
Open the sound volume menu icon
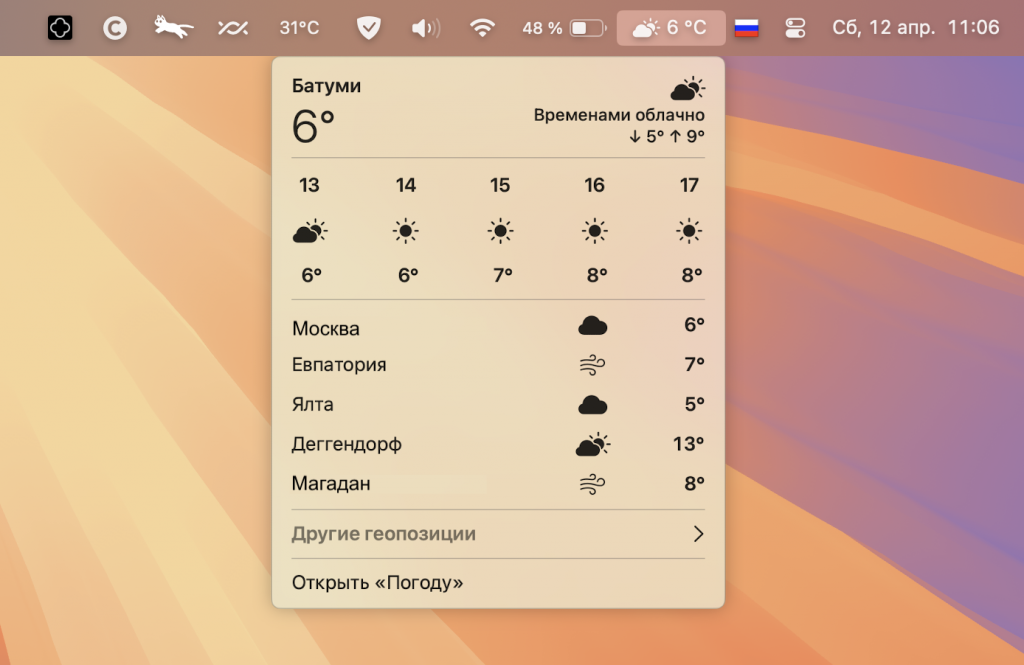426,28
